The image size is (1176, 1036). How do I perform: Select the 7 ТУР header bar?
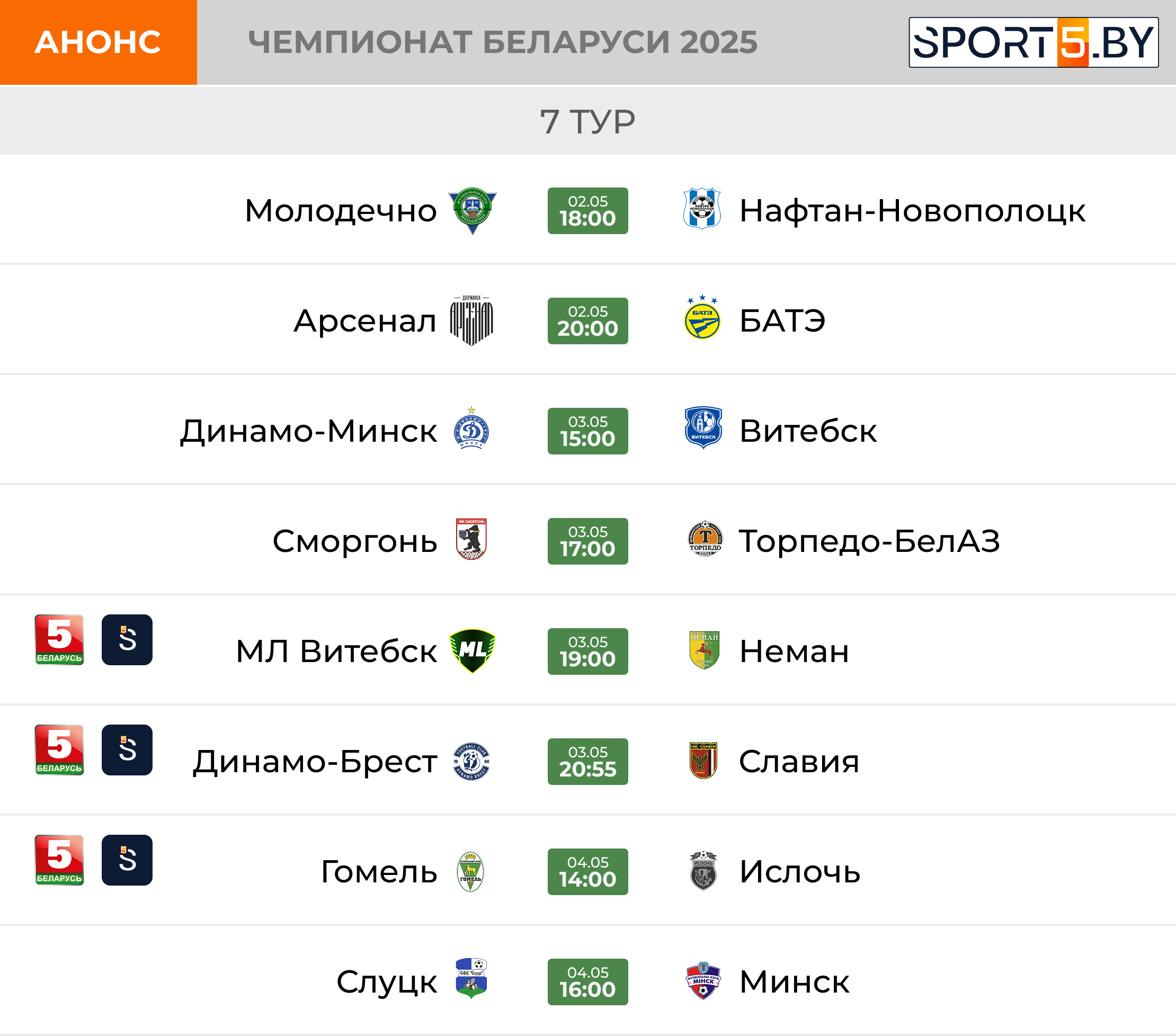[x=588, y=121]
